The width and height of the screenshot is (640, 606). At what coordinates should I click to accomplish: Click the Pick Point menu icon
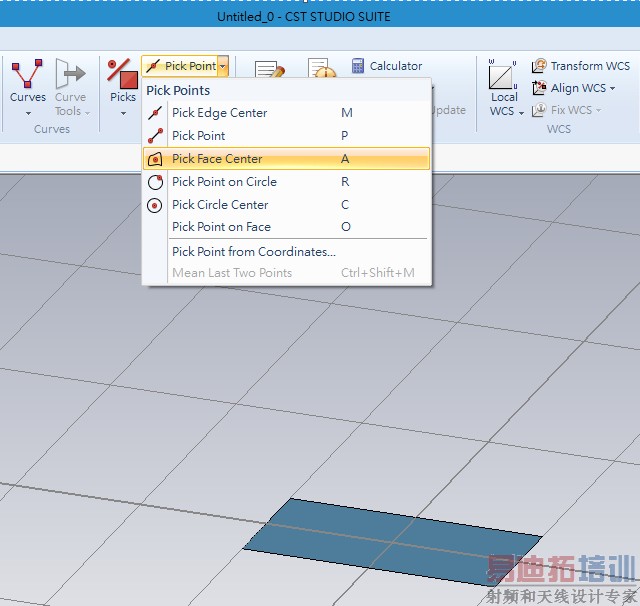(x=155, y=135)
